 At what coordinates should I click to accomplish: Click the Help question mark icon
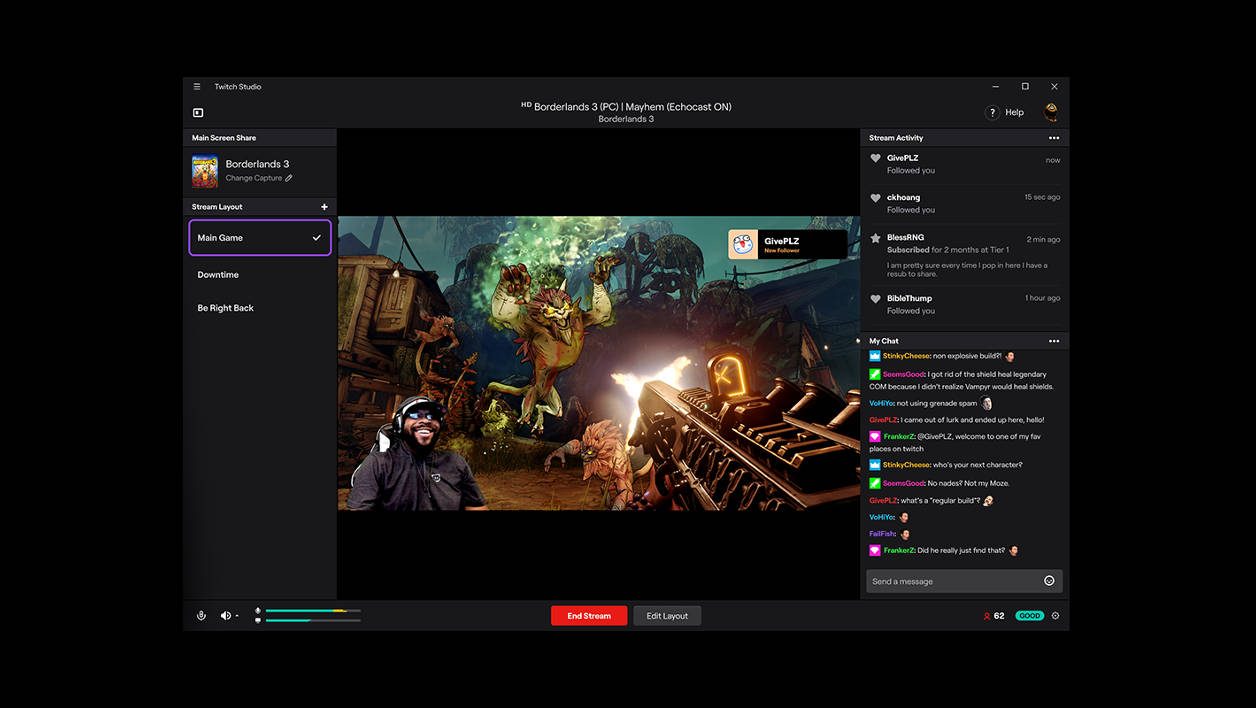pos(992,112)
